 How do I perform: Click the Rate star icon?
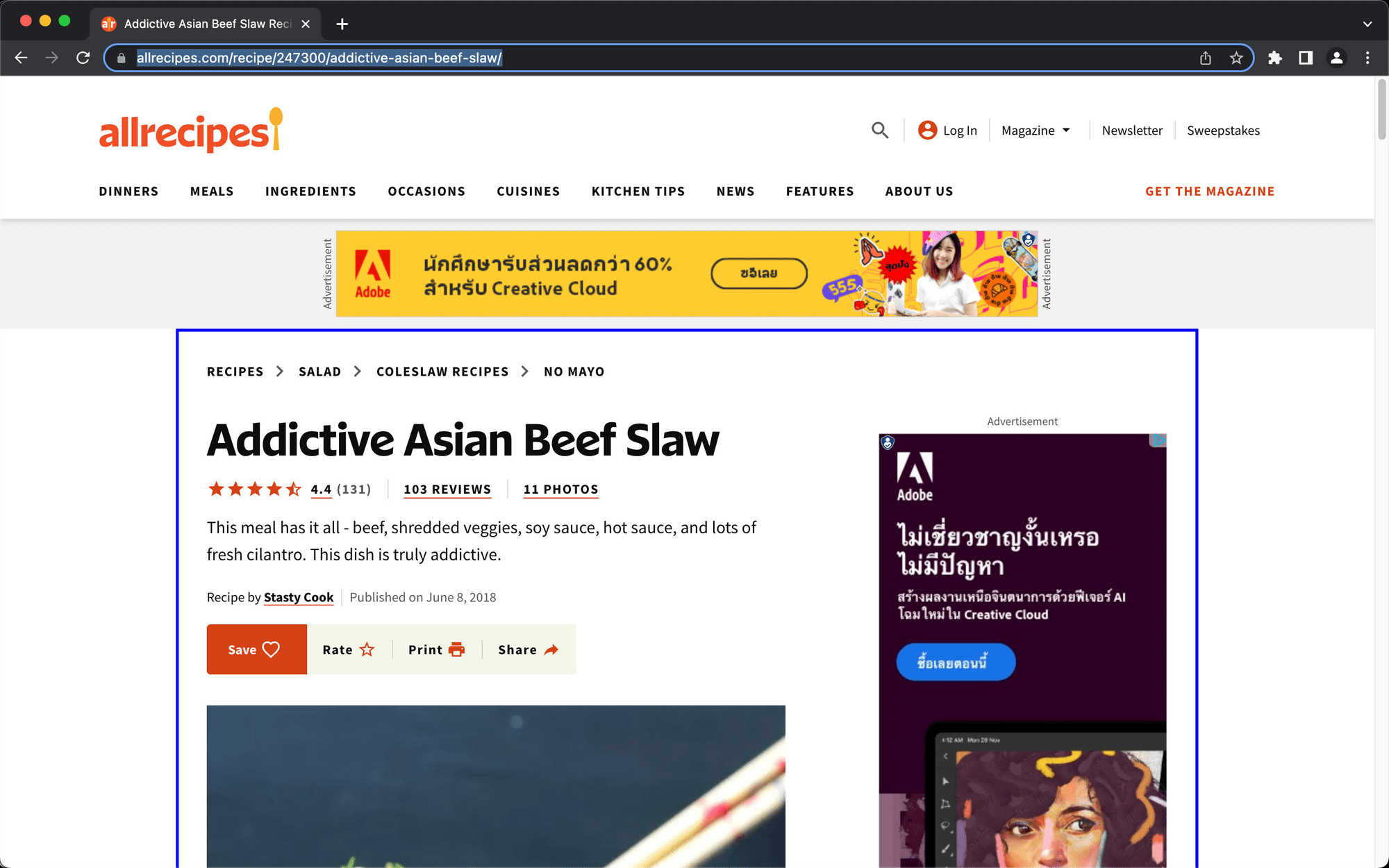coord(367,649)
